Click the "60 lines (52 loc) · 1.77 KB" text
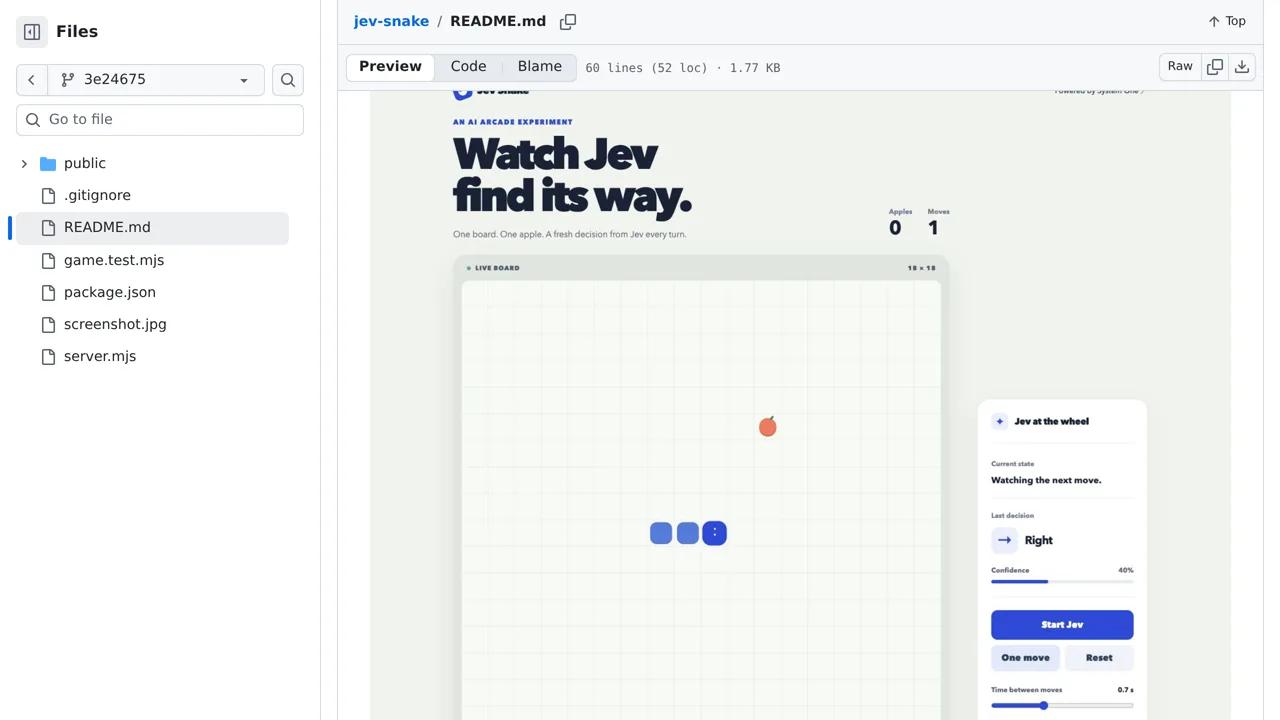Image resolution: width=1280 pixels, height=720 pixels. tap(683, 68)
